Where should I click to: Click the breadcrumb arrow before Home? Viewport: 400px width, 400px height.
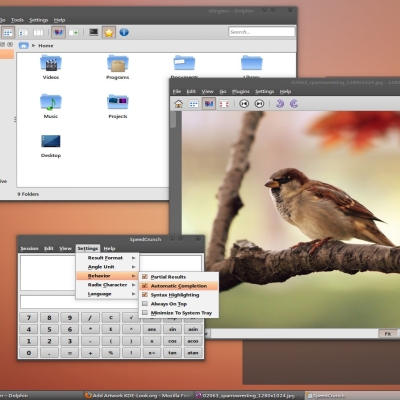[x=33, y=45]
